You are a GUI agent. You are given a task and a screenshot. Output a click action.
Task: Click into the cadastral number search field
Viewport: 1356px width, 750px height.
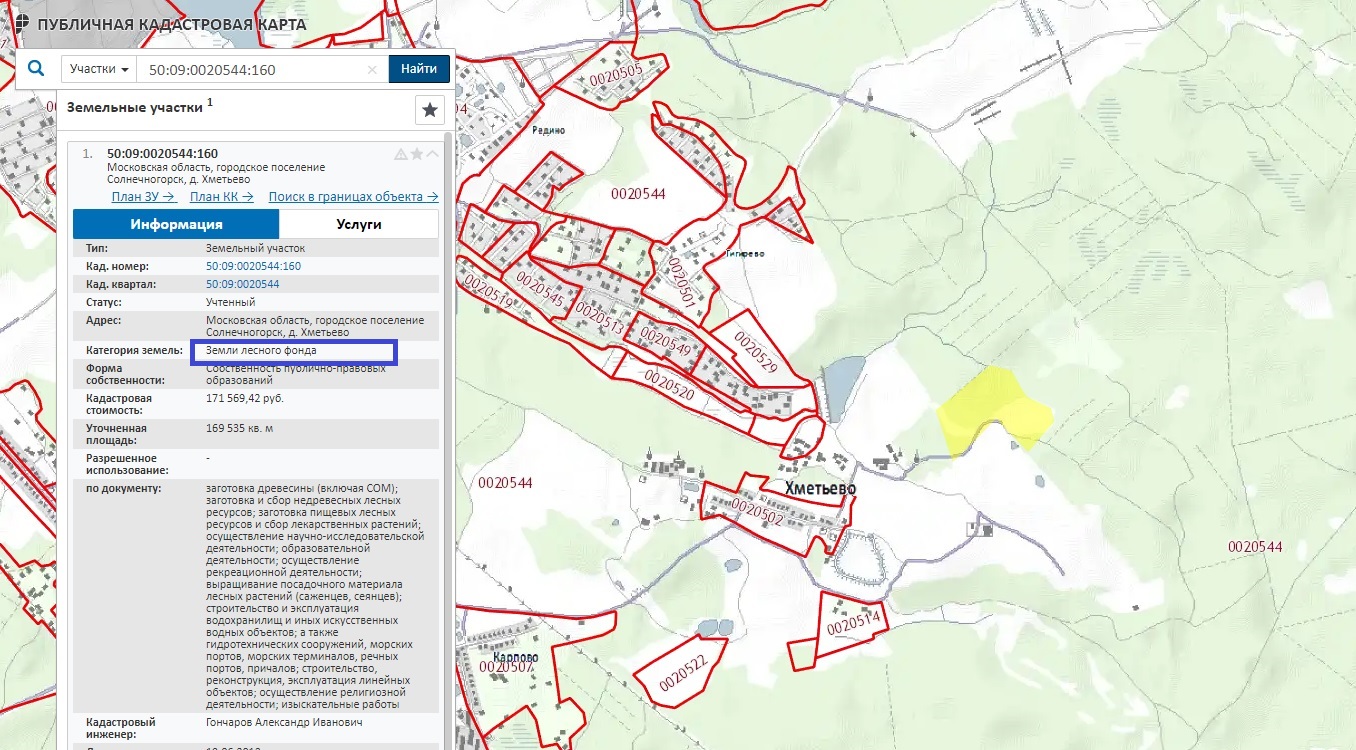coord(250,70)
